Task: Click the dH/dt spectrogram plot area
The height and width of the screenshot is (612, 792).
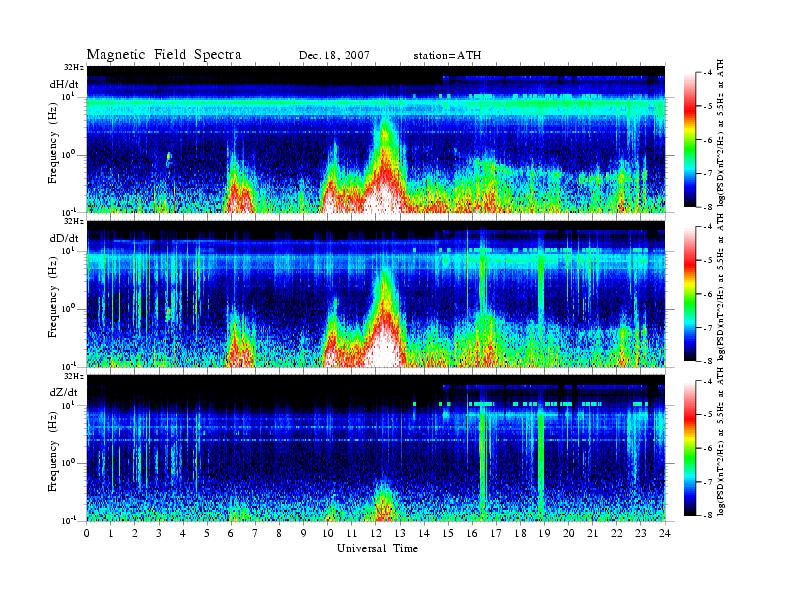Action: pyautogui.click(x=376, y=139)
